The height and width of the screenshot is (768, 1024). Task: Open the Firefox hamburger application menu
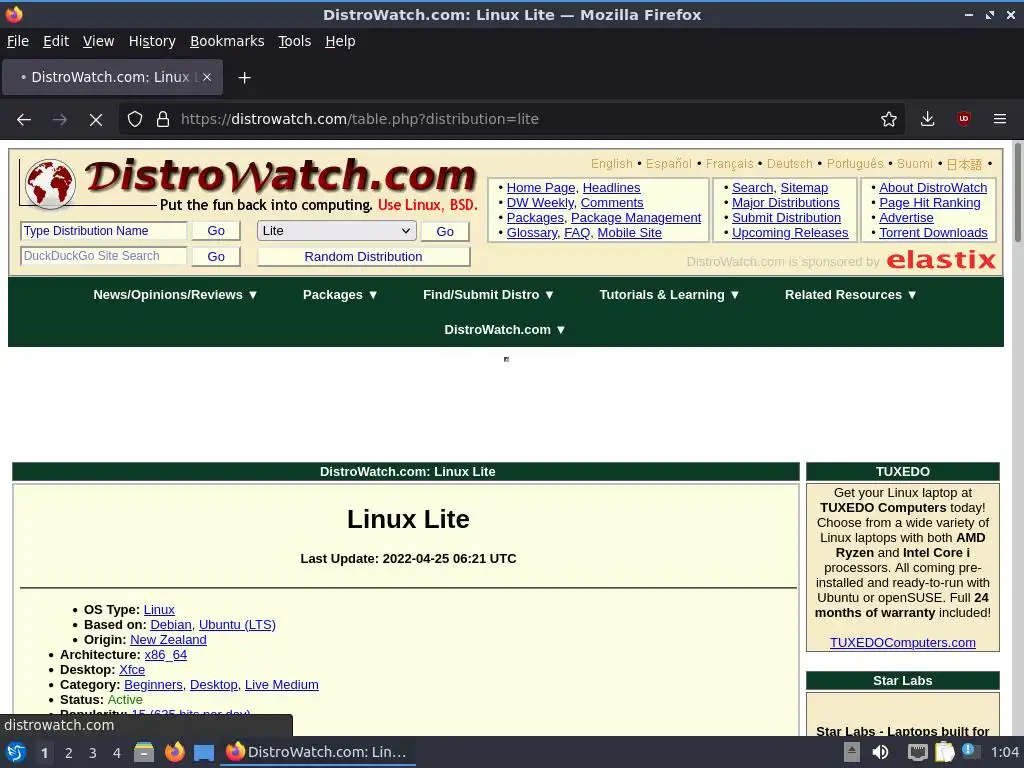(x=999, y=120)
